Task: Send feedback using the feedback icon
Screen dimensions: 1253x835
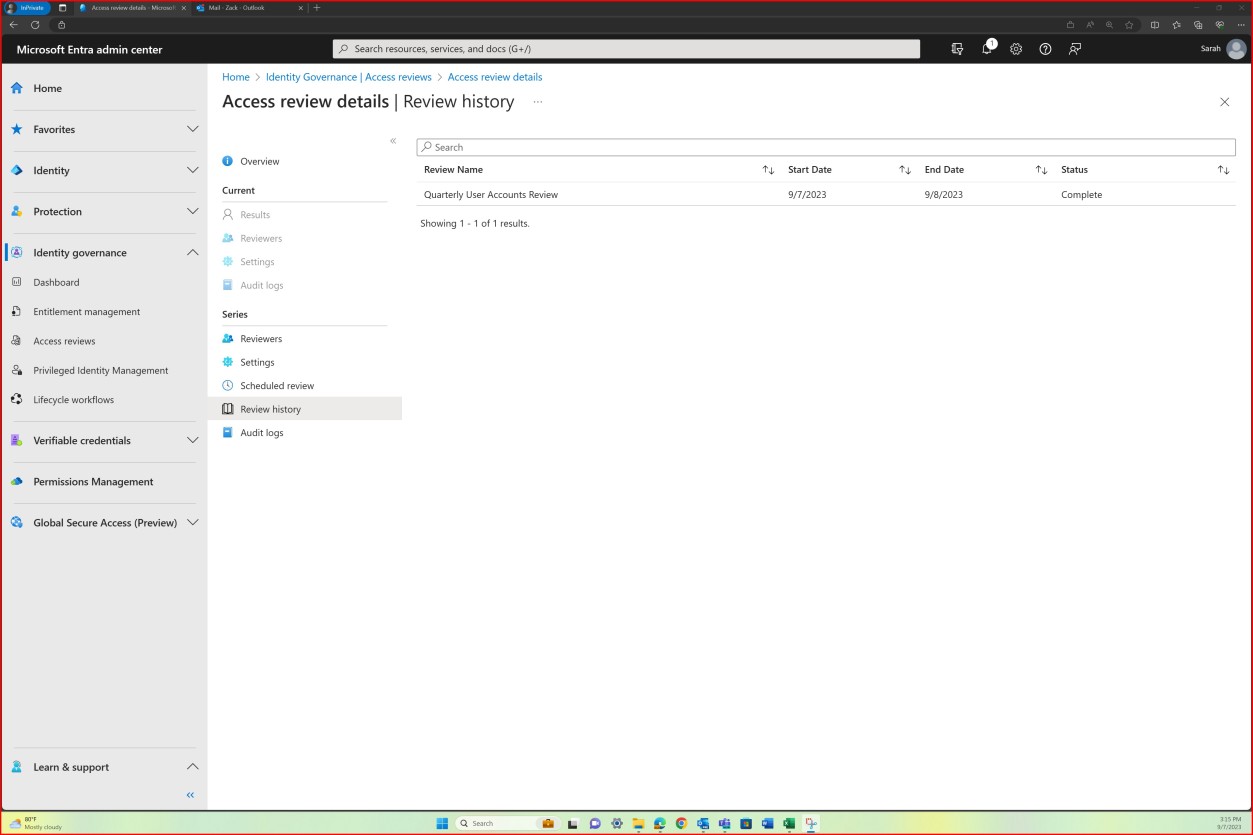Action: (1074, 48)
